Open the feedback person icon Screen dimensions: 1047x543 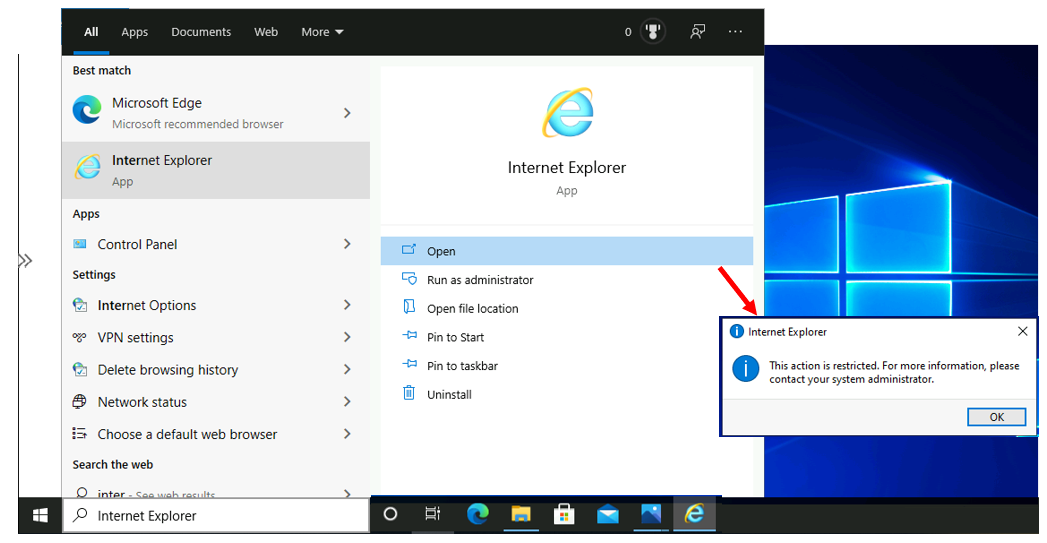coord(697,31)
